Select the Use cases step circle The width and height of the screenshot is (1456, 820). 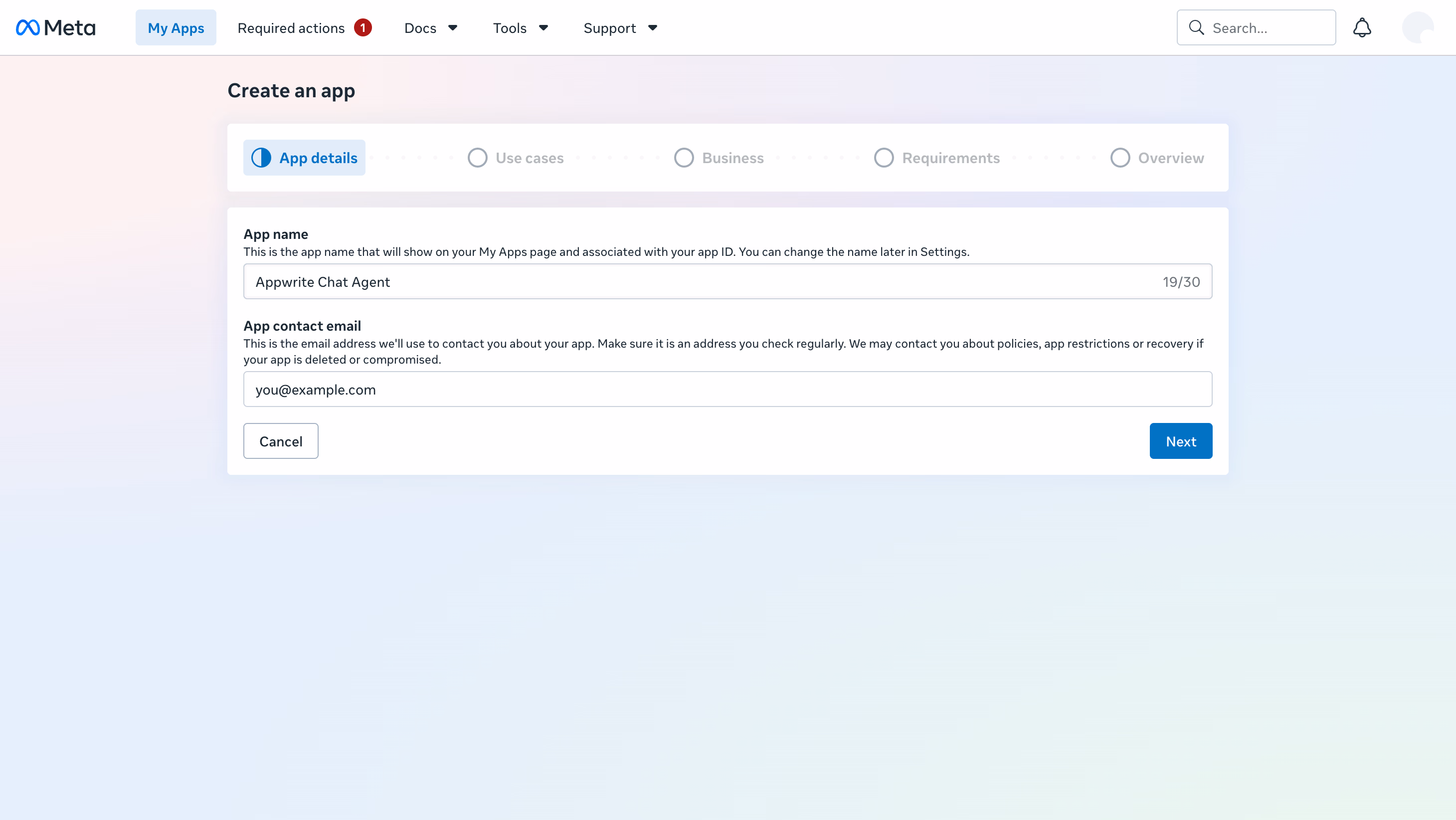pyautogui.click(x=478, y=158)
